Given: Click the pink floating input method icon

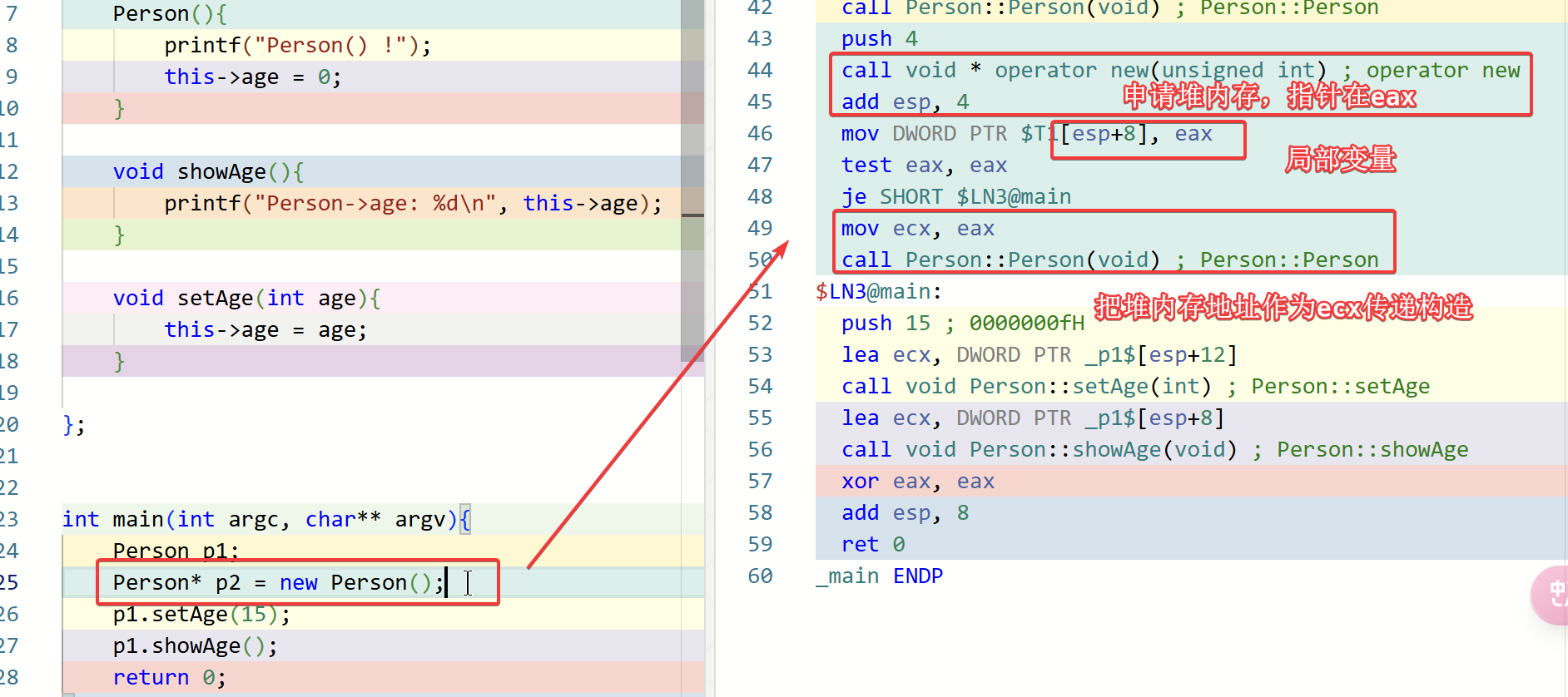Looking at the screenshot, I should 1551,594.
